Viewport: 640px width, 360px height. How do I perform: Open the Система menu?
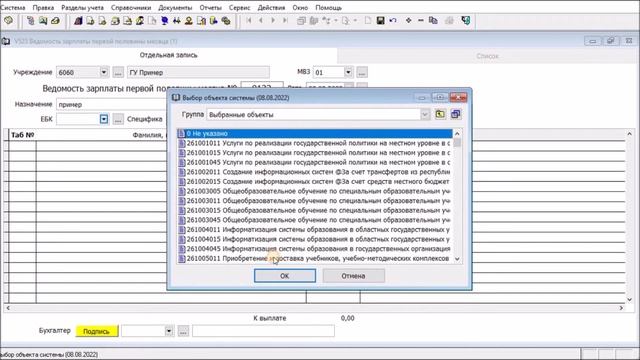tap(12, 7)
